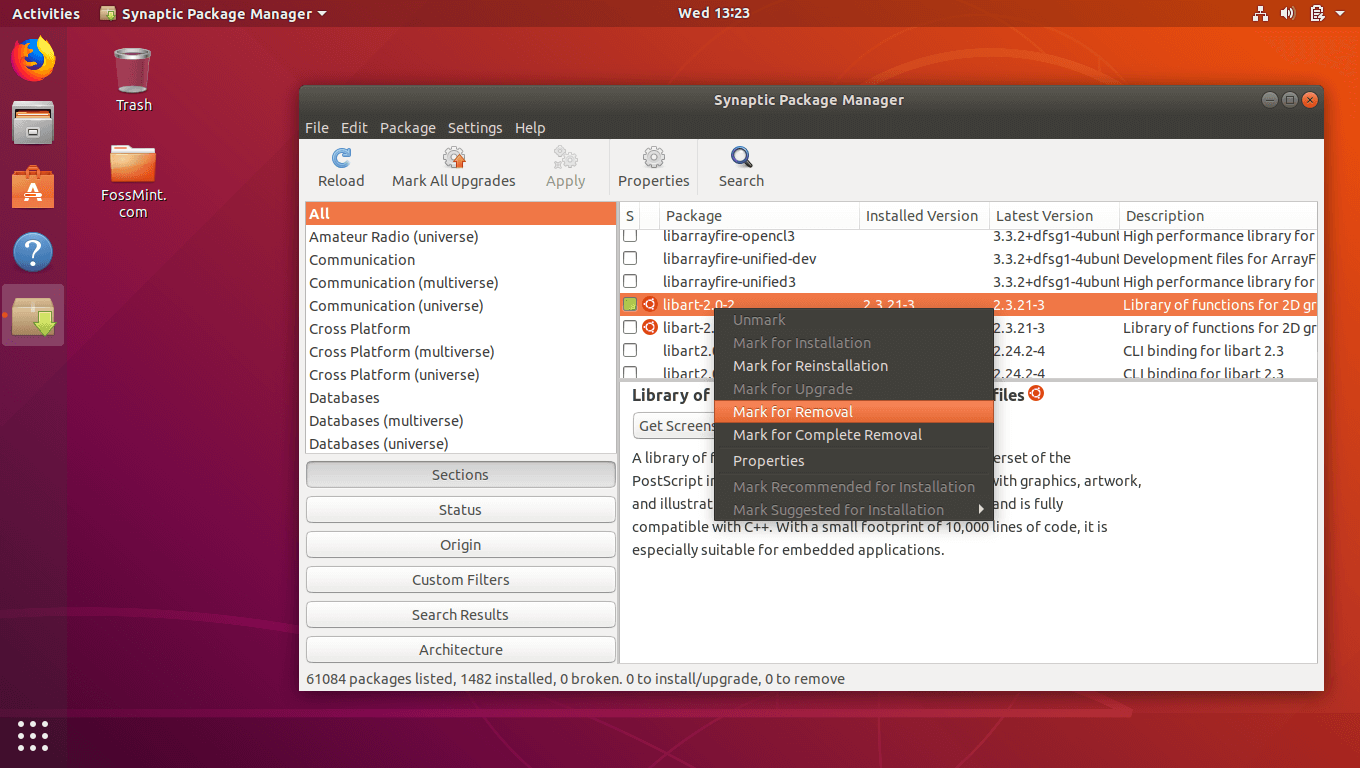Viewport: 1360px width, 768px height.
Task: Select Communication (universe) section
Action: tap(461, 306)
